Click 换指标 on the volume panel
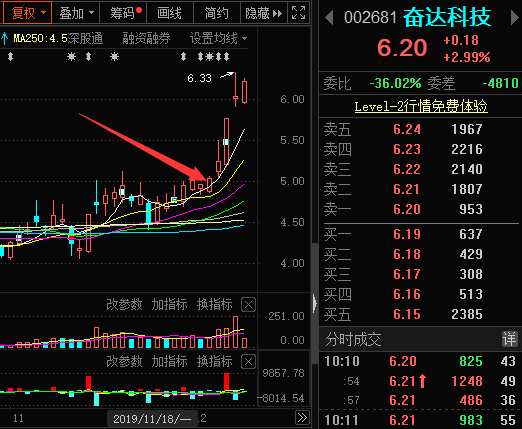The height and width of the screenshot is (429, 522). (x=215, y=304)
